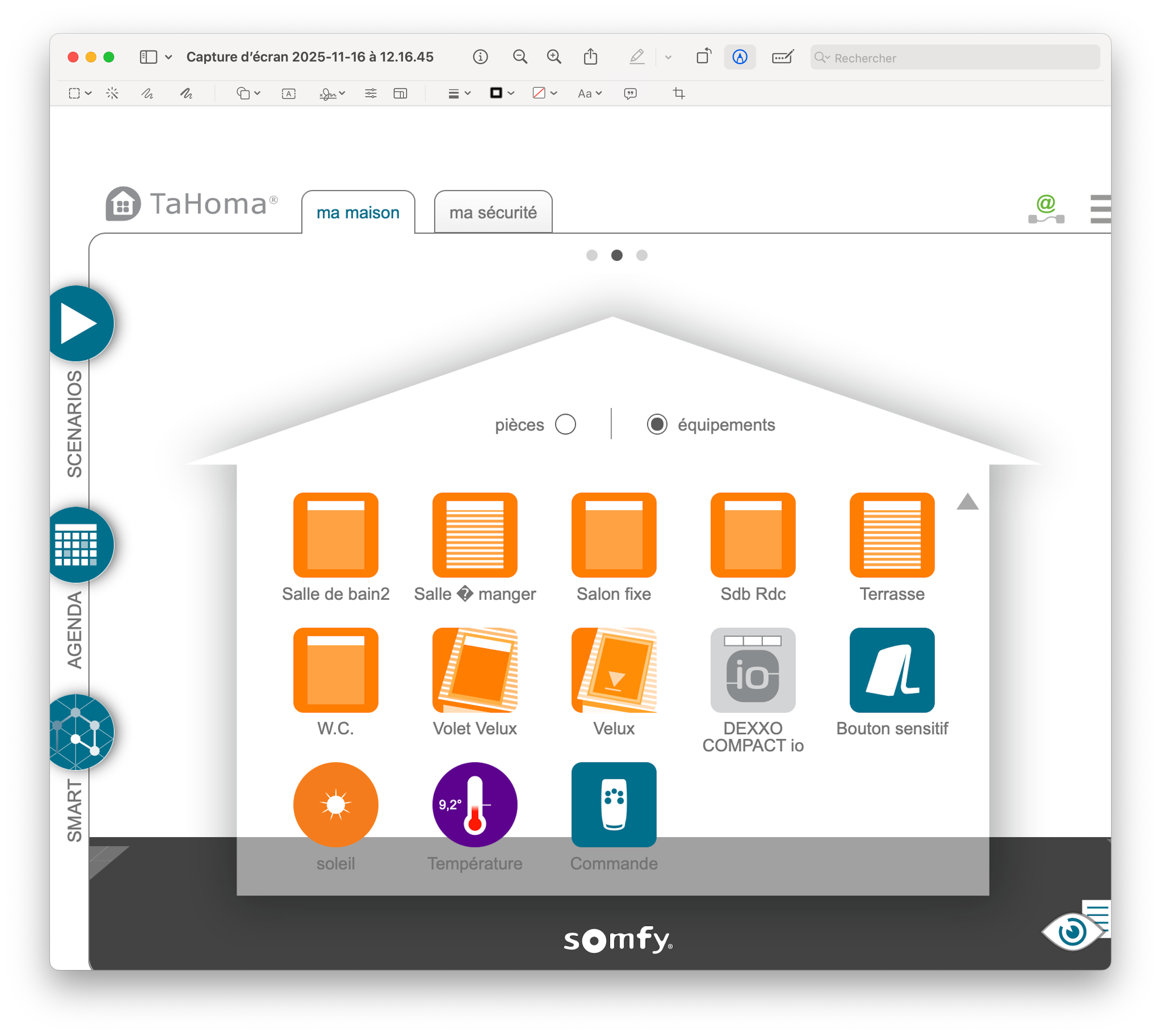1161x1036 pixels.
Task: Open the Aa text style dropdown
Action: pyautogui.click(x=589, y=93)
